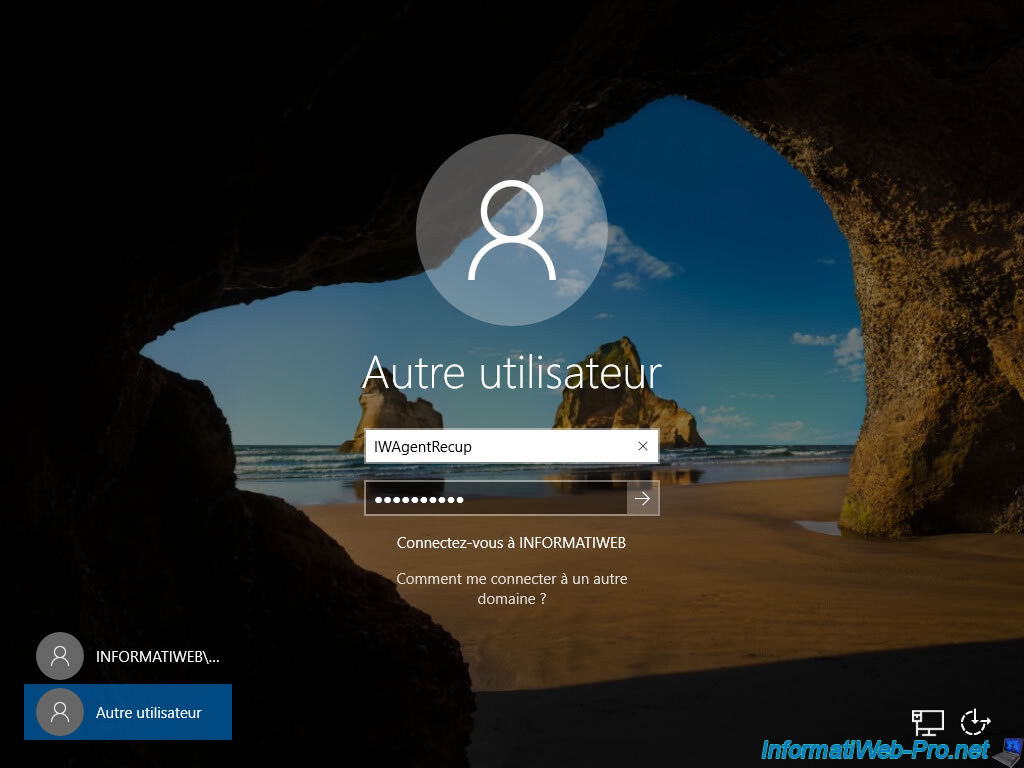Focus the masked password field
Image resolution: width=1024 pixels, height=768 pixels.
tap(495, 498)
